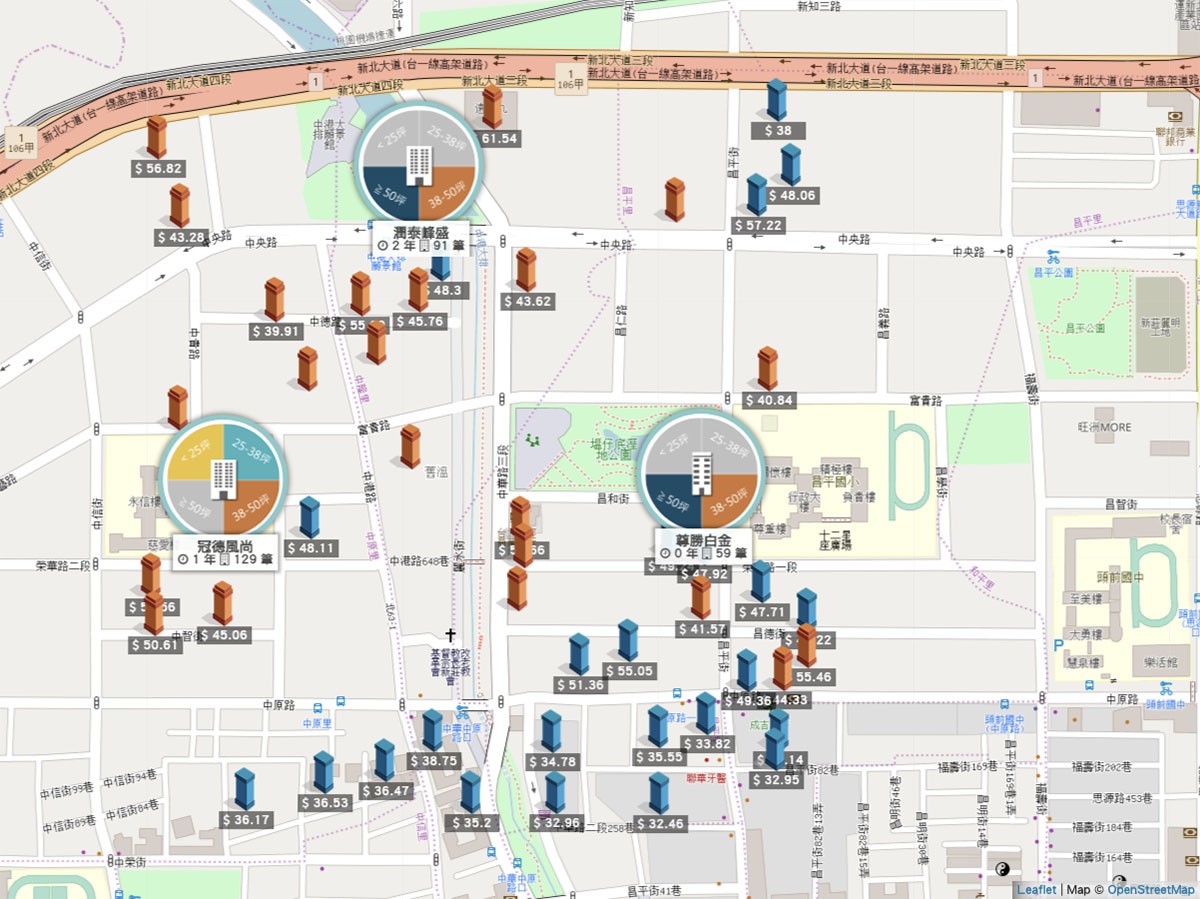Click the blue marker priced $ 51.36
Image resolution: width=1200 pixels, height=899 pixels.
click(579, 654)
